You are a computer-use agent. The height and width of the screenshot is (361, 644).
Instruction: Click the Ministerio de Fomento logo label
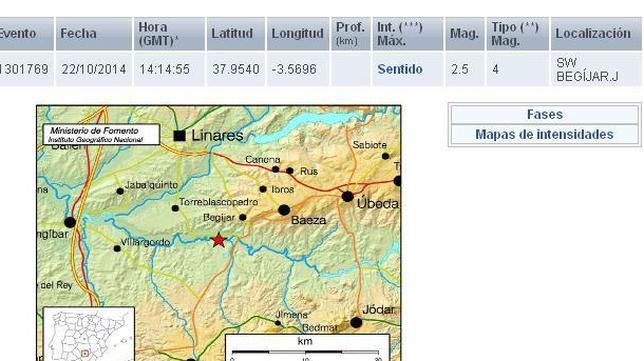101,135
